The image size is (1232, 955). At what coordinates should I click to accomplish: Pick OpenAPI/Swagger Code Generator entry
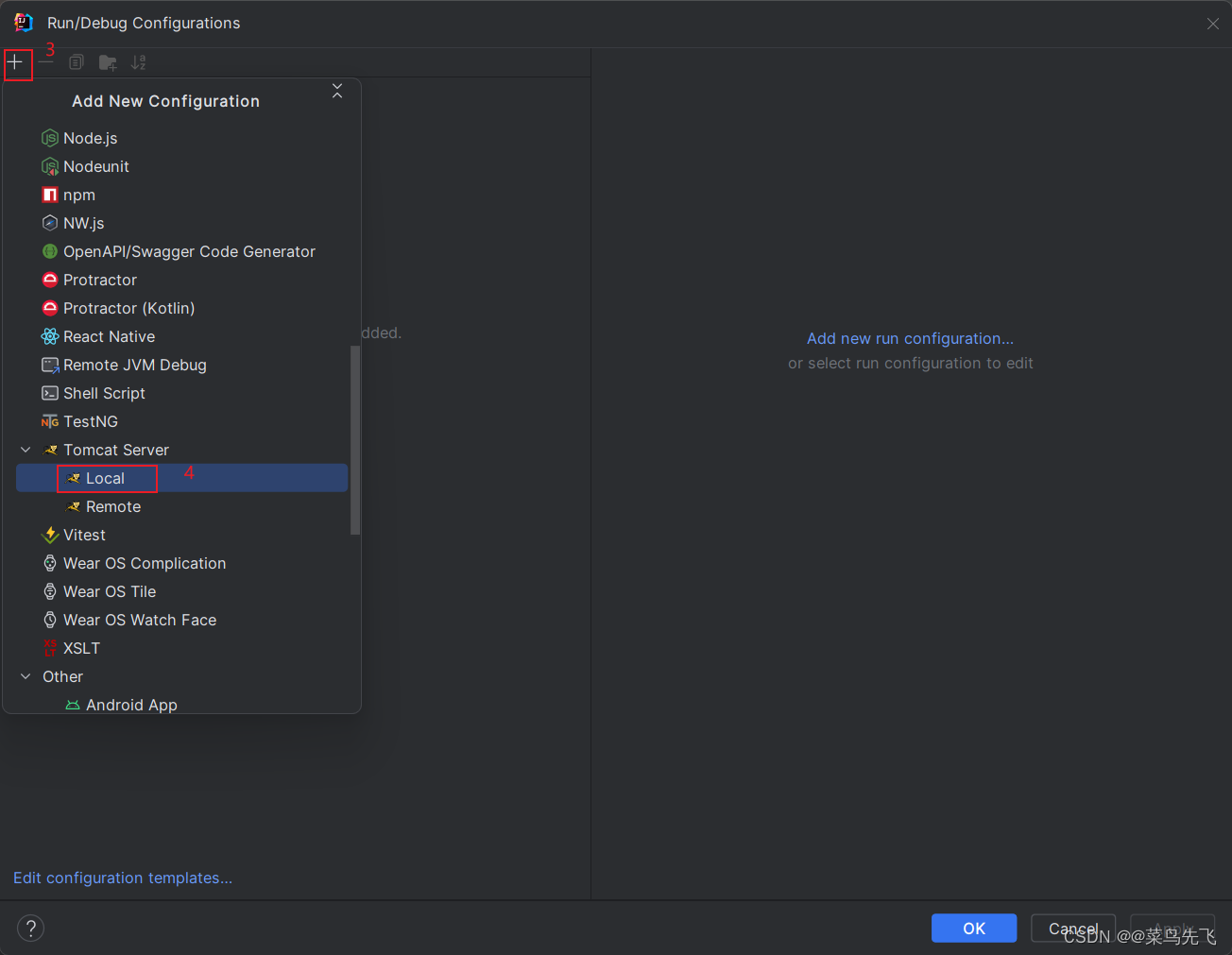click(182, 251)
